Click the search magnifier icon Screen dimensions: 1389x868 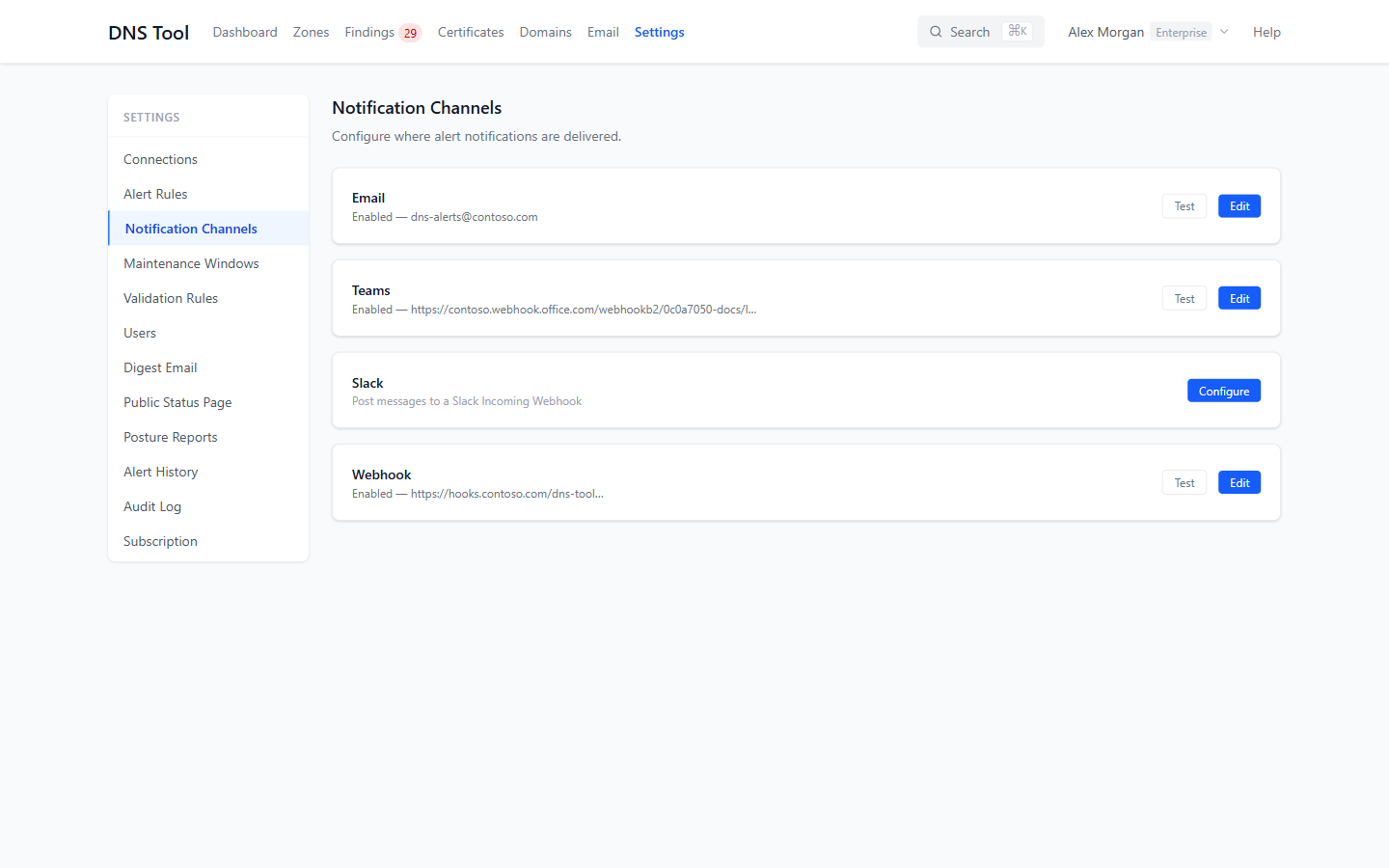point(936,32)
